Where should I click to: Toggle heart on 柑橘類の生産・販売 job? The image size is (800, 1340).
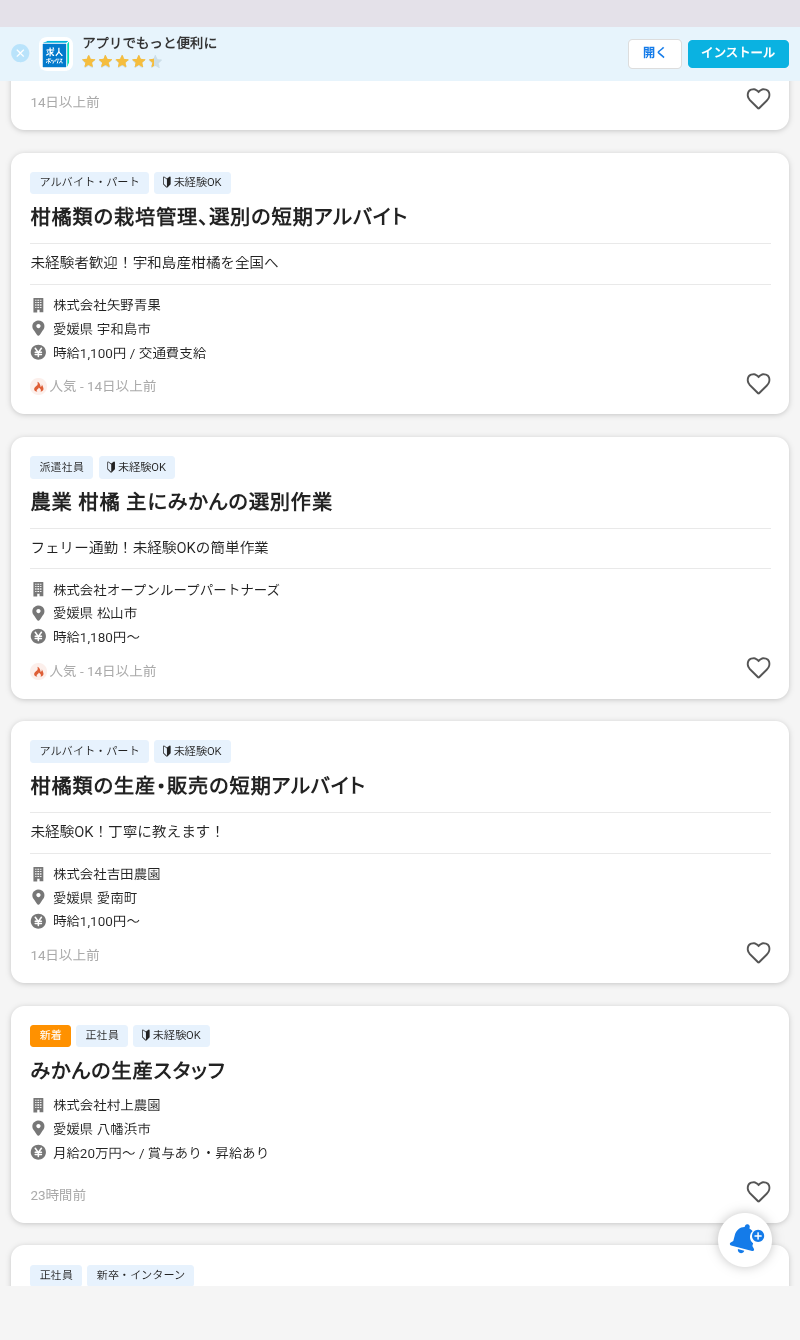[x=758, y=953]
